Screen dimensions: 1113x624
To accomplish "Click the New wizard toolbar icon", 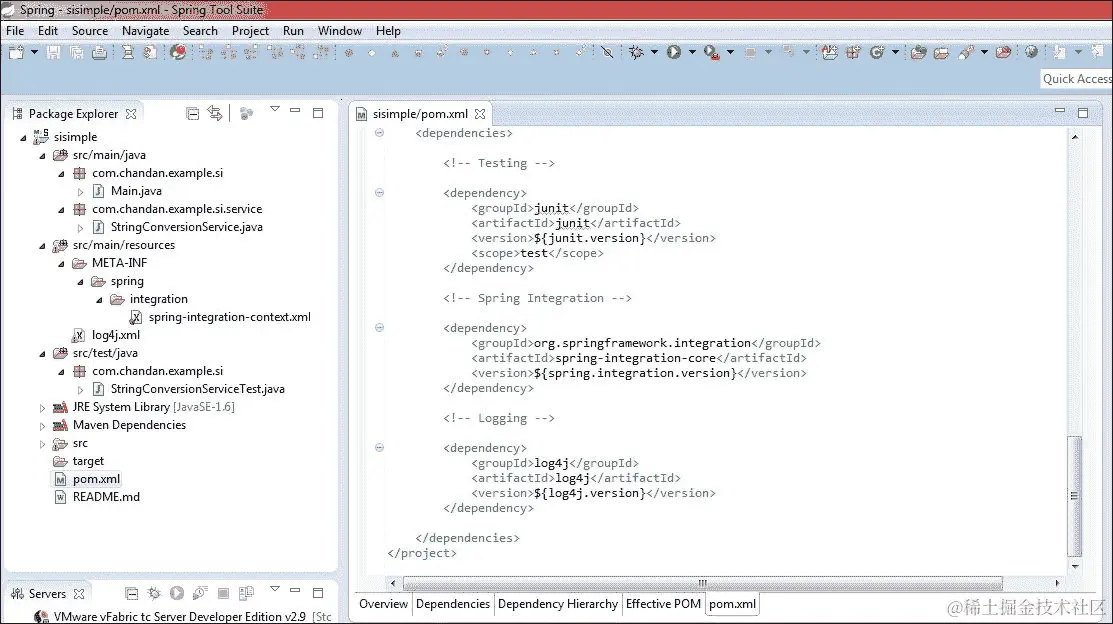I will click(16, 53).
